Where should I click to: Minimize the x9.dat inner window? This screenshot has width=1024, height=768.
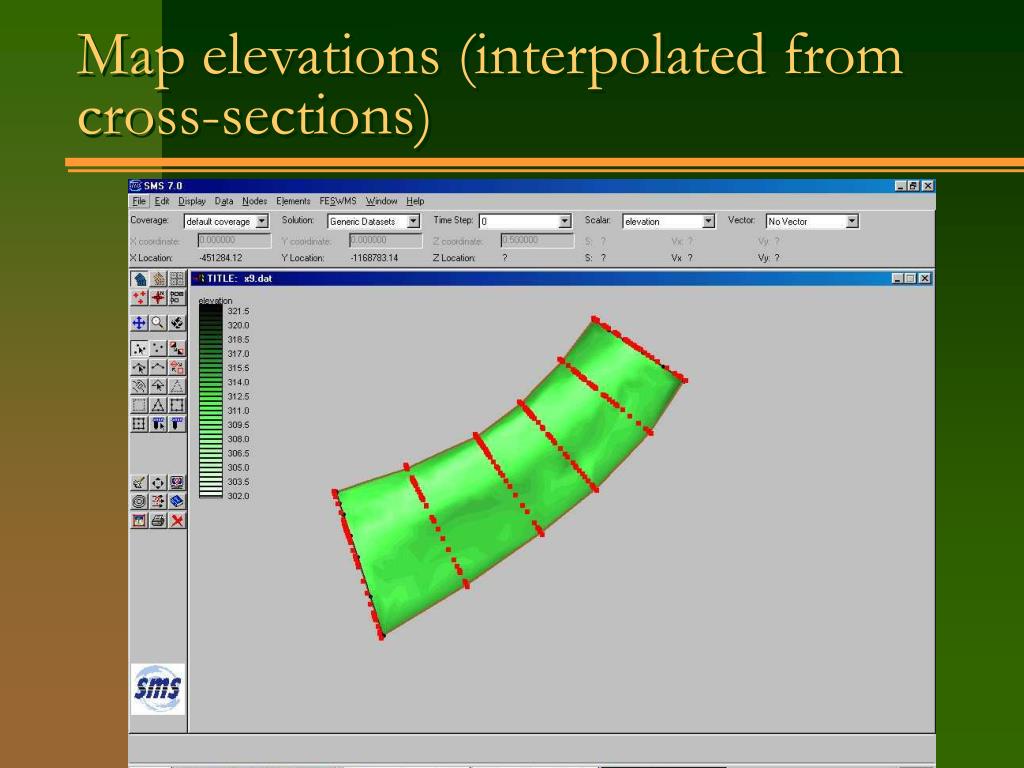(x=899, y=278)
